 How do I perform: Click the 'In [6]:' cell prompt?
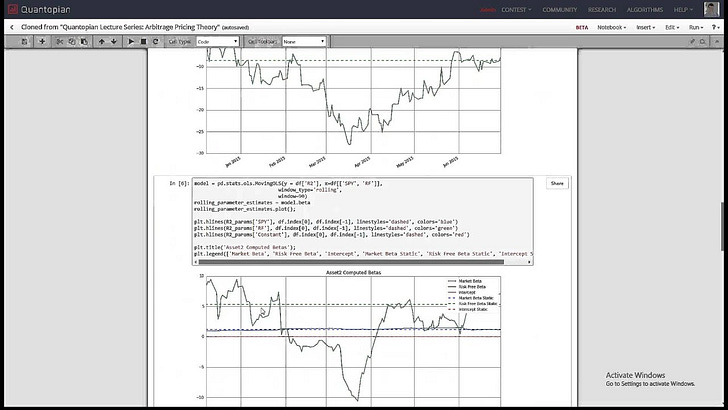(x=179, y=183)
